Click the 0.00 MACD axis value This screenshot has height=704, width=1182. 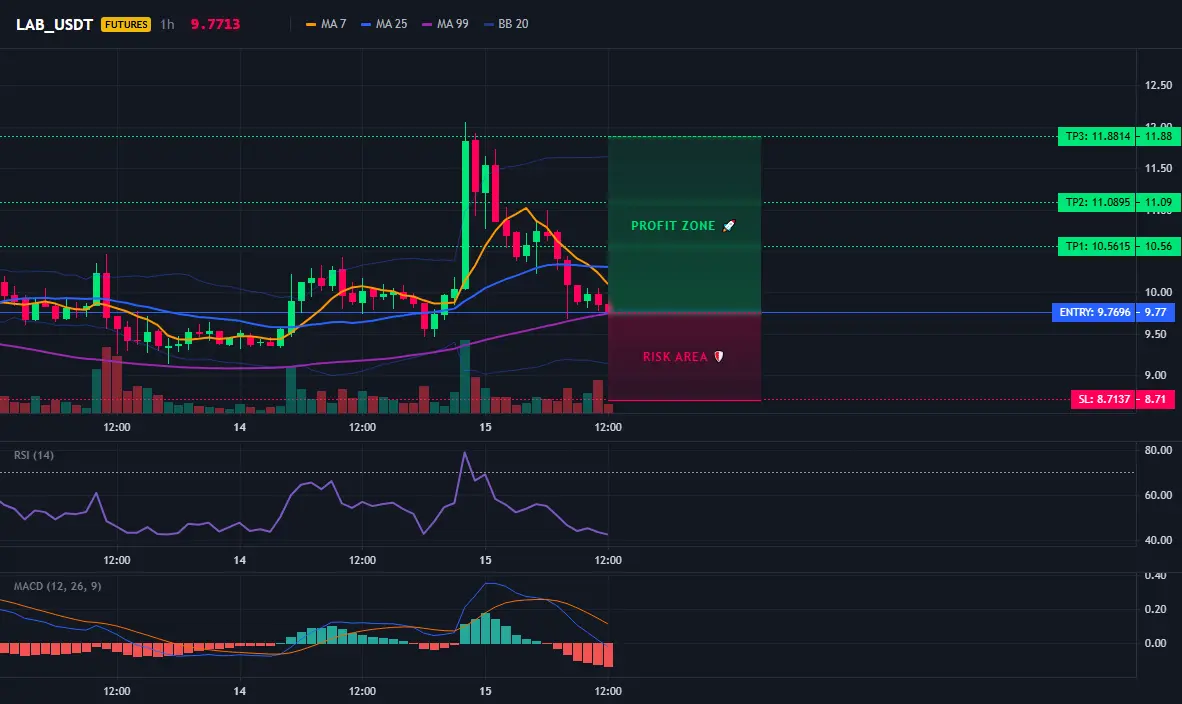(x=1156, y=643)
